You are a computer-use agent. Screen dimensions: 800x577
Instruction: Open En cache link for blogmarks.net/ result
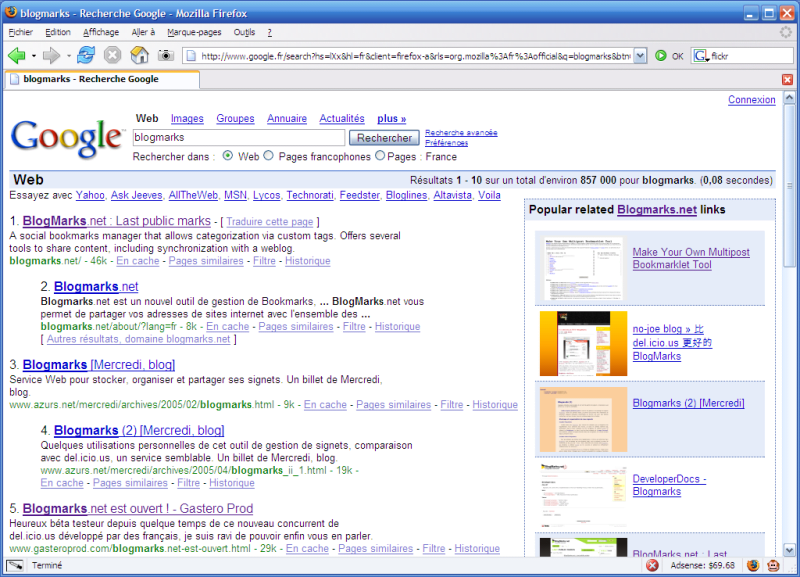[138, 261]
